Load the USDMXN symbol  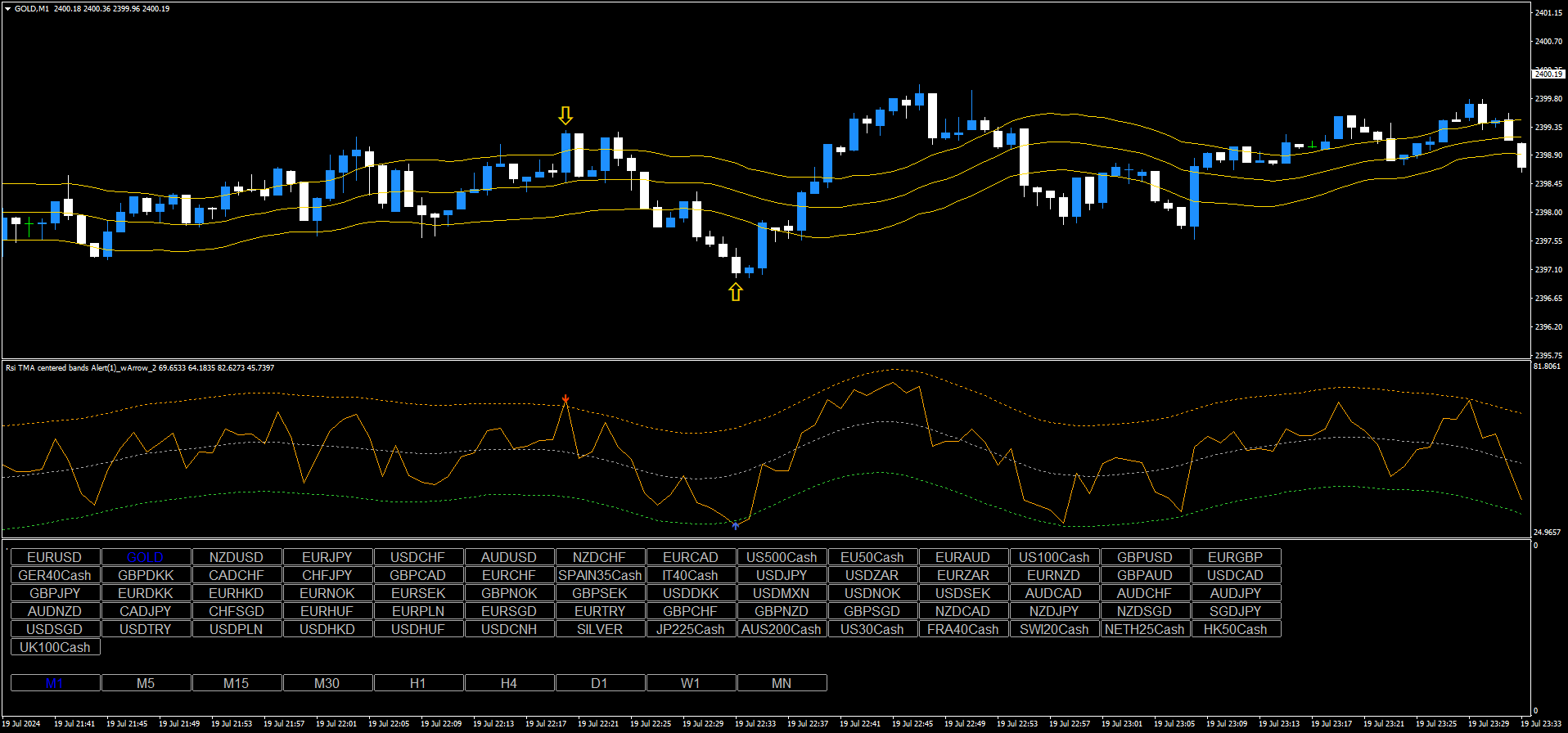782,593
